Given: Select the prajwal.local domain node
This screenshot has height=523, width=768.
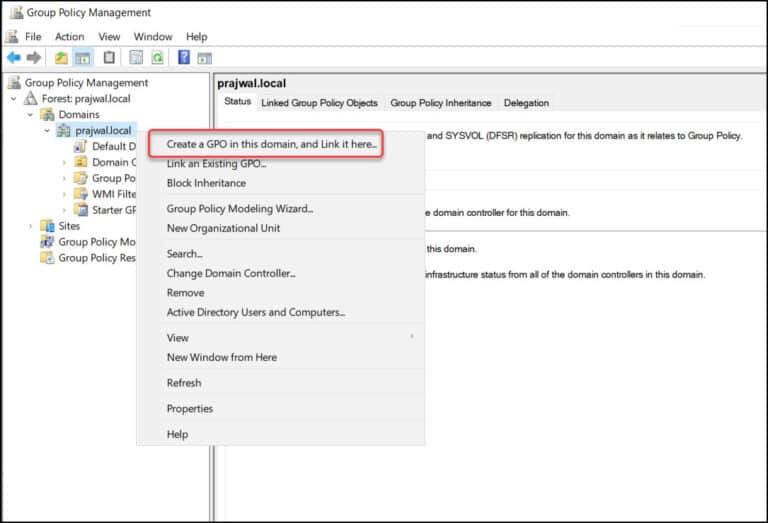Looking at the screenshot, I should [103, 131].
